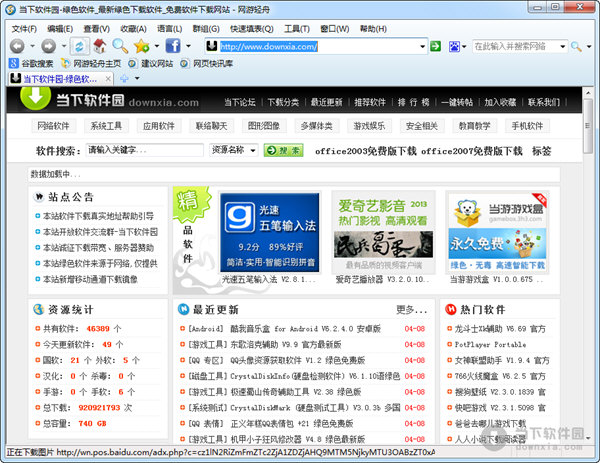This screenshot has height=463, width=600.
Task: Click the green Go arrow beside the address bar
Action: coord(435,46)
